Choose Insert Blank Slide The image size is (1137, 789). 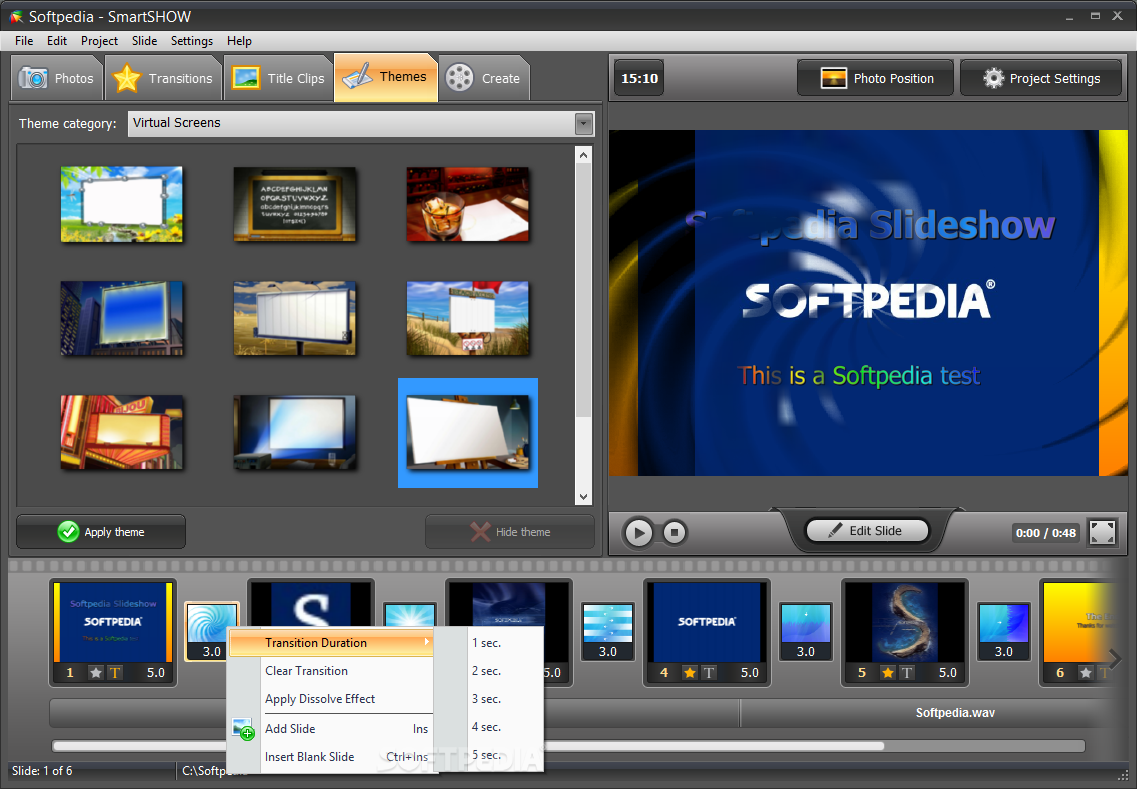[x=331, y=756]
